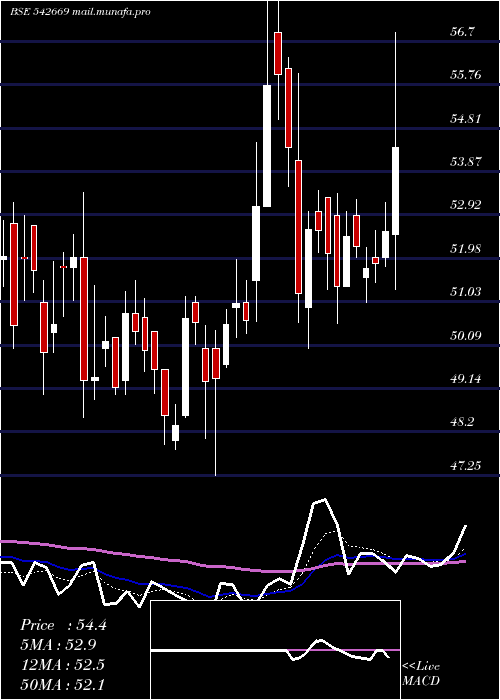
Task: Click the 51.98 price axis label
Action: click(466, 249)
